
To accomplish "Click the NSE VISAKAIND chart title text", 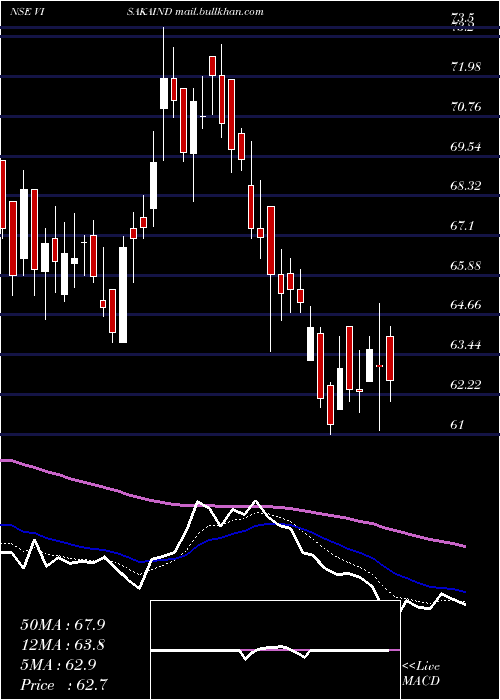I will coord(91,12).
